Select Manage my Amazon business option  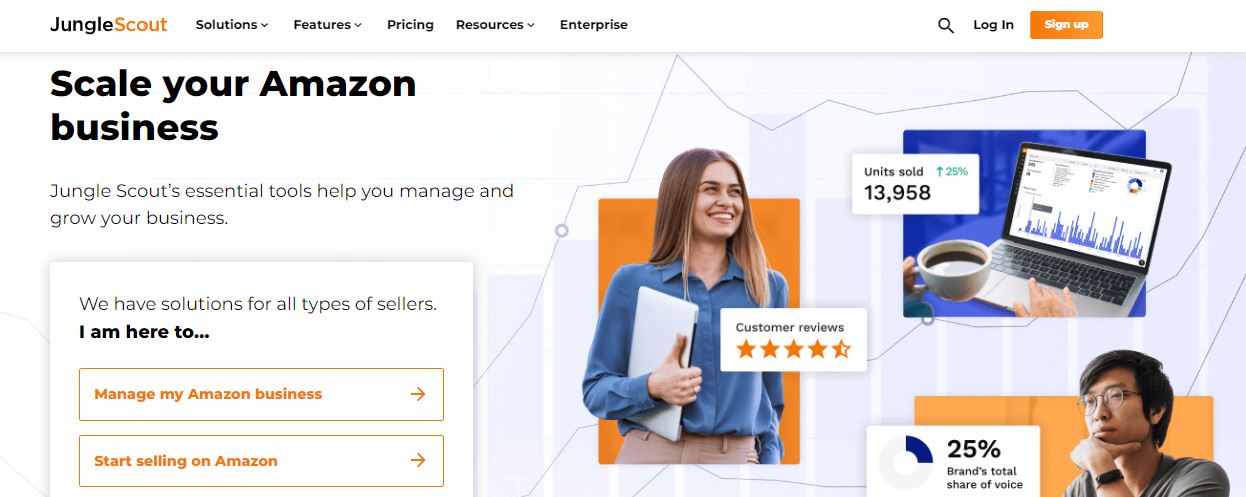(x=261, y=394)
